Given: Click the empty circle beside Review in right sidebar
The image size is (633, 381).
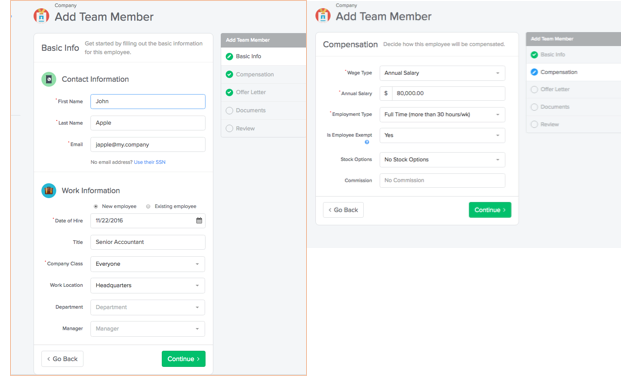Looking at the screenshot, I should (534, 124).
